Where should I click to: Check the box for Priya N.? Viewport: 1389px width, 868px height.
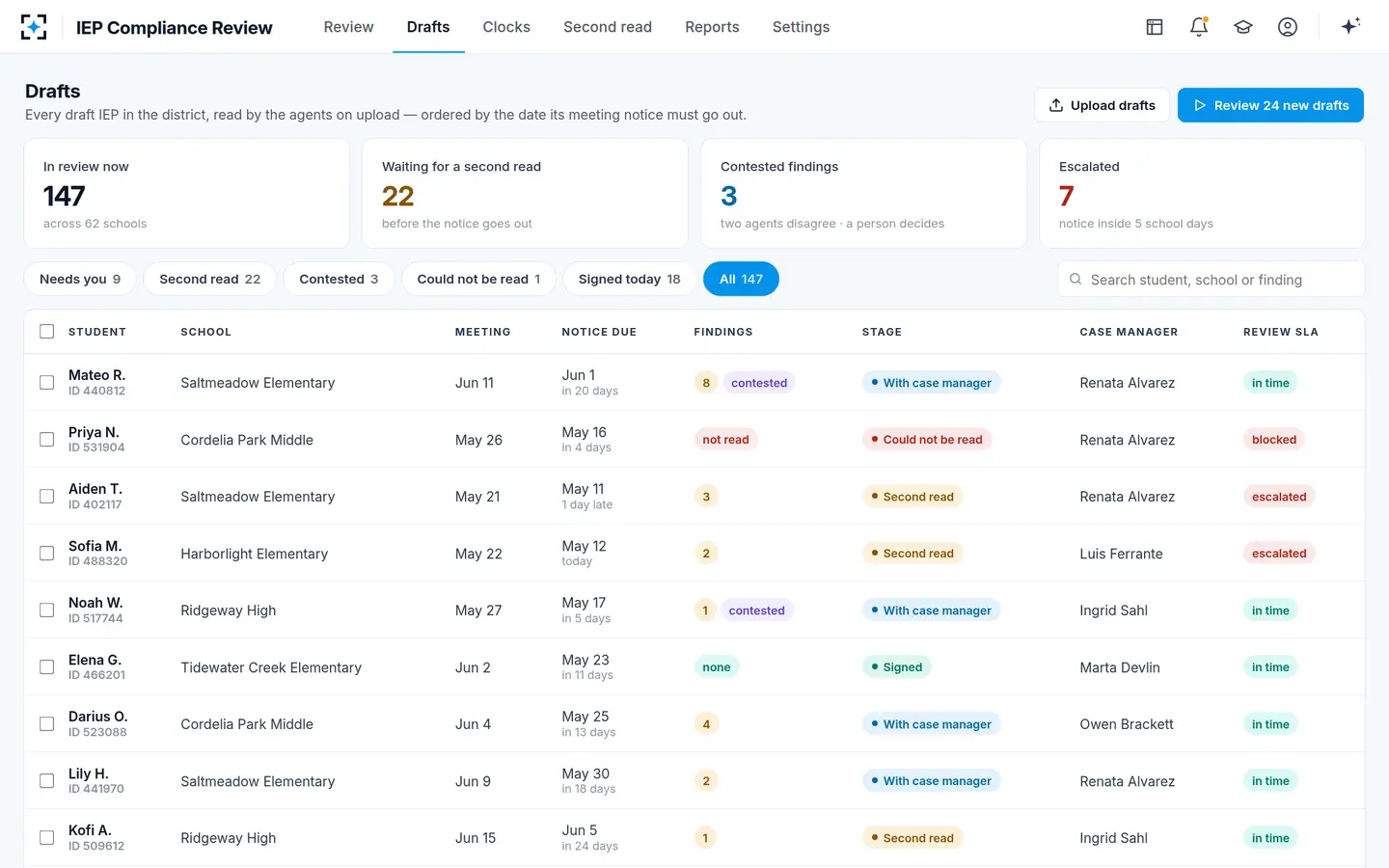pyautogui.click(x=46, y=440)
